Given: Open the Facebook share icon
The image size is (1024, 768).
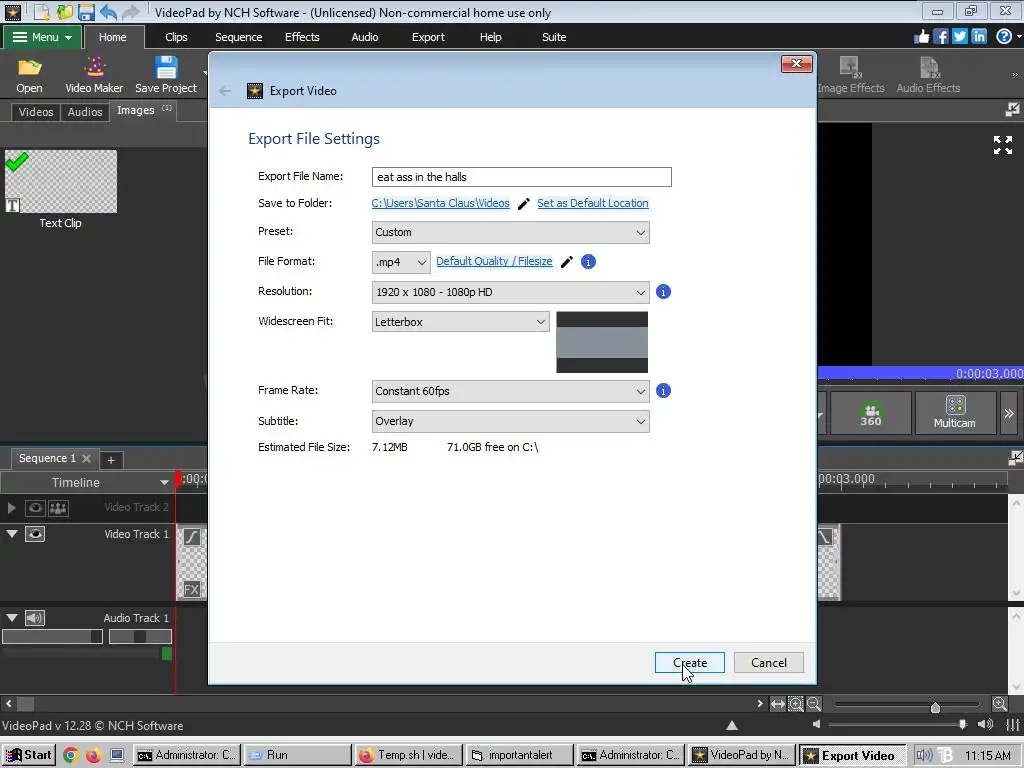Looking at the screenshot, I should (940, 37).
